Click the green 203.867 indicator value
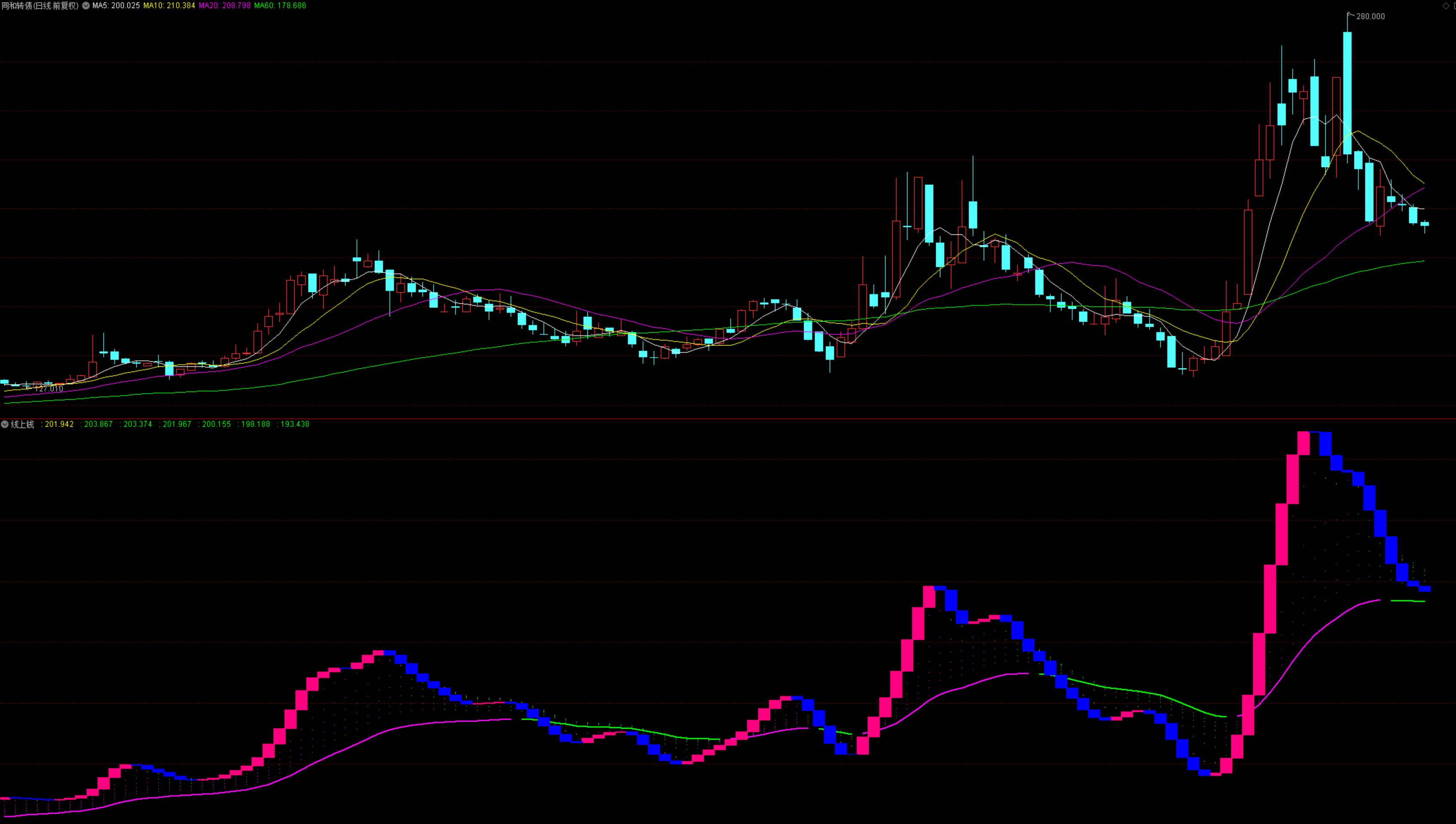 98,424
